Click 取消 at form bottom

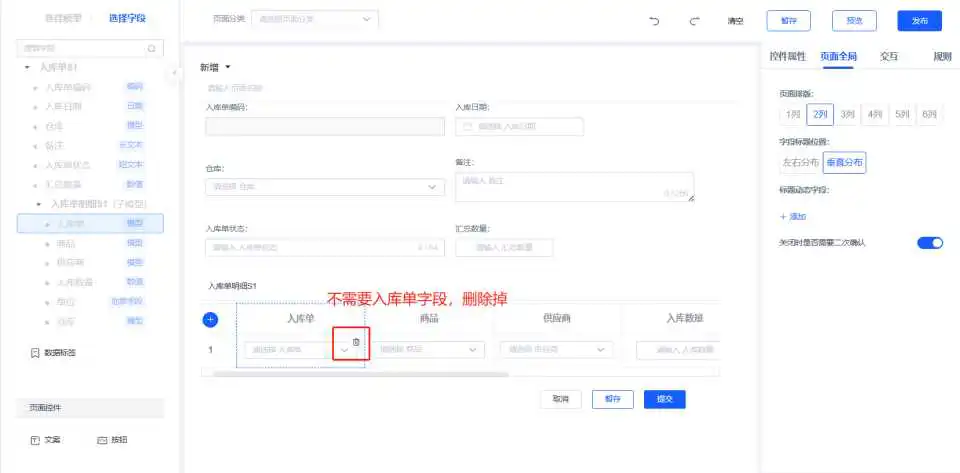tap(561, 399)
